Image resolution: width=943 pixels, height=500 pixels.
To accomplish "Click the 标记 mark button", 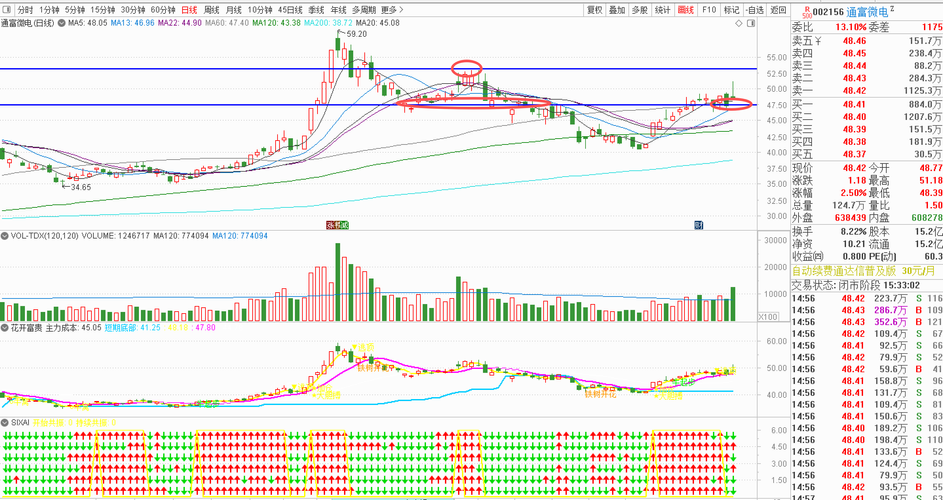I will coord(731,10).
